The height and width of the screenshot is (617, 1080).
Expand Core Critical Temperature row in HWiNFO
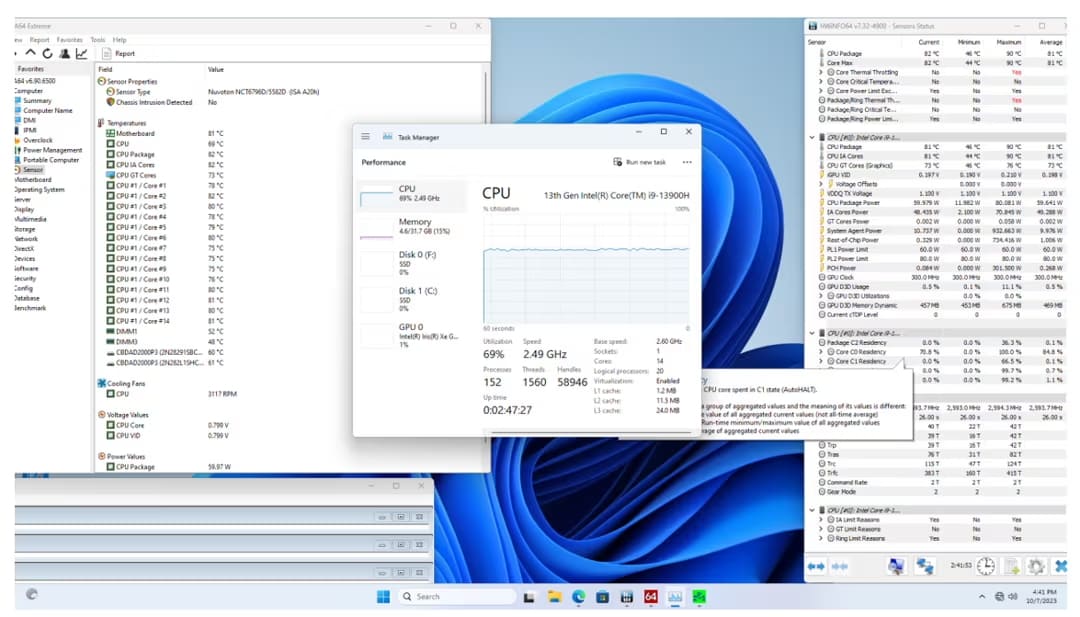tap(820, 81)
